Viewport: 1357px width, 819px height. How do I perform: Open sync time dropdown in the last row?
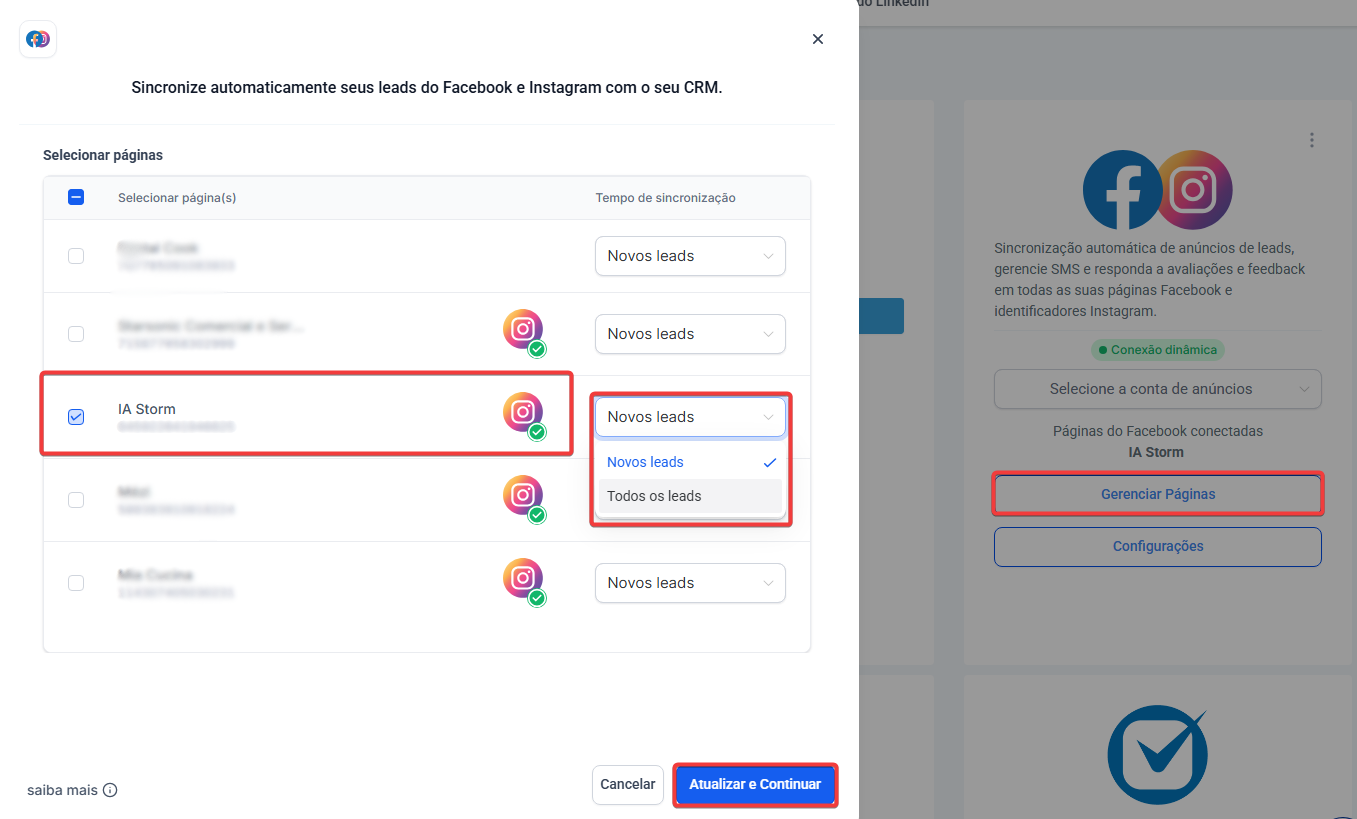pos(690,583)
